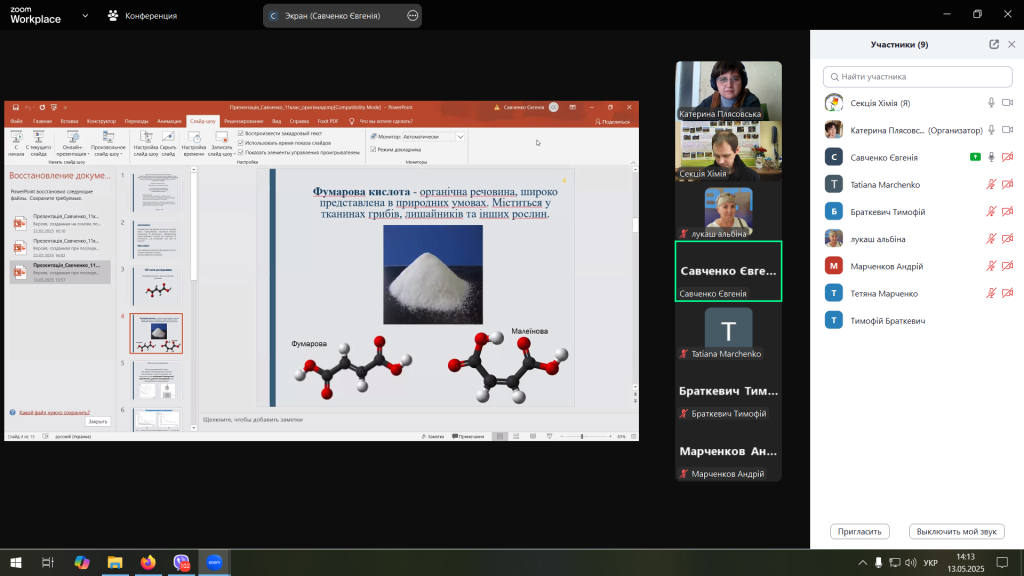The height and width of the screenshot is (576, 1024).
Task: Click green screen-share icon beside Савченко Євгенія
Action: (x=974, y=157)
